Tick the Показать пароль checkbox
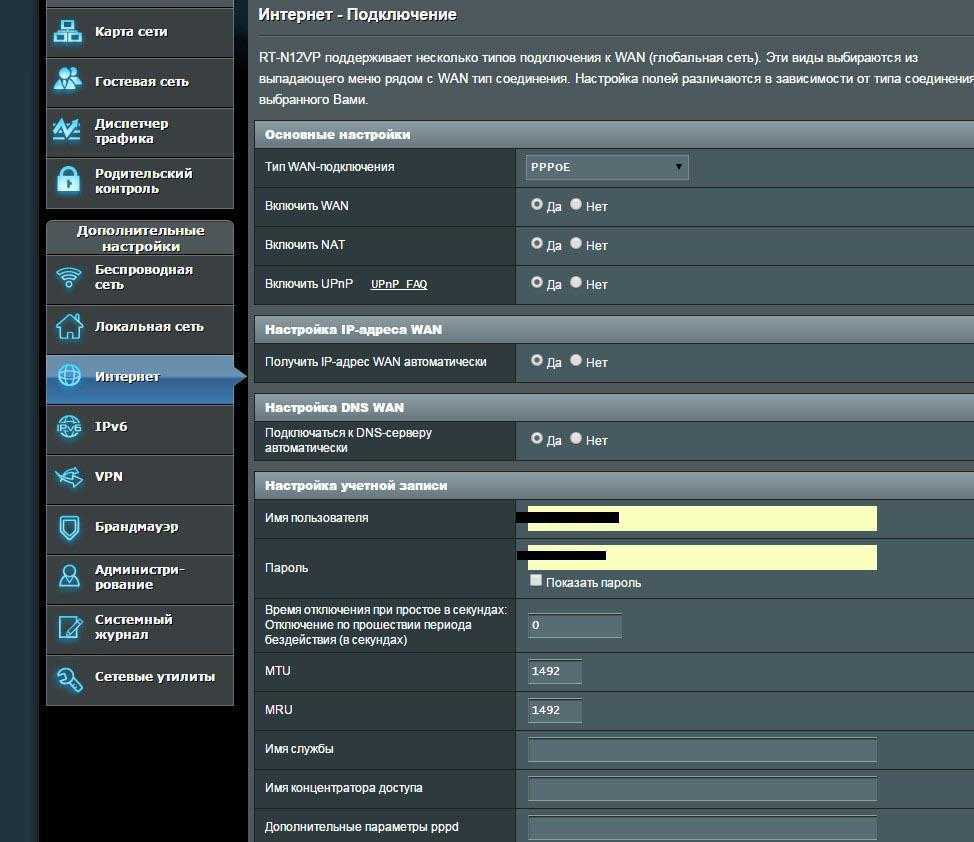Image resolution: width=974 pixels, height=842 pixels. 535,580
